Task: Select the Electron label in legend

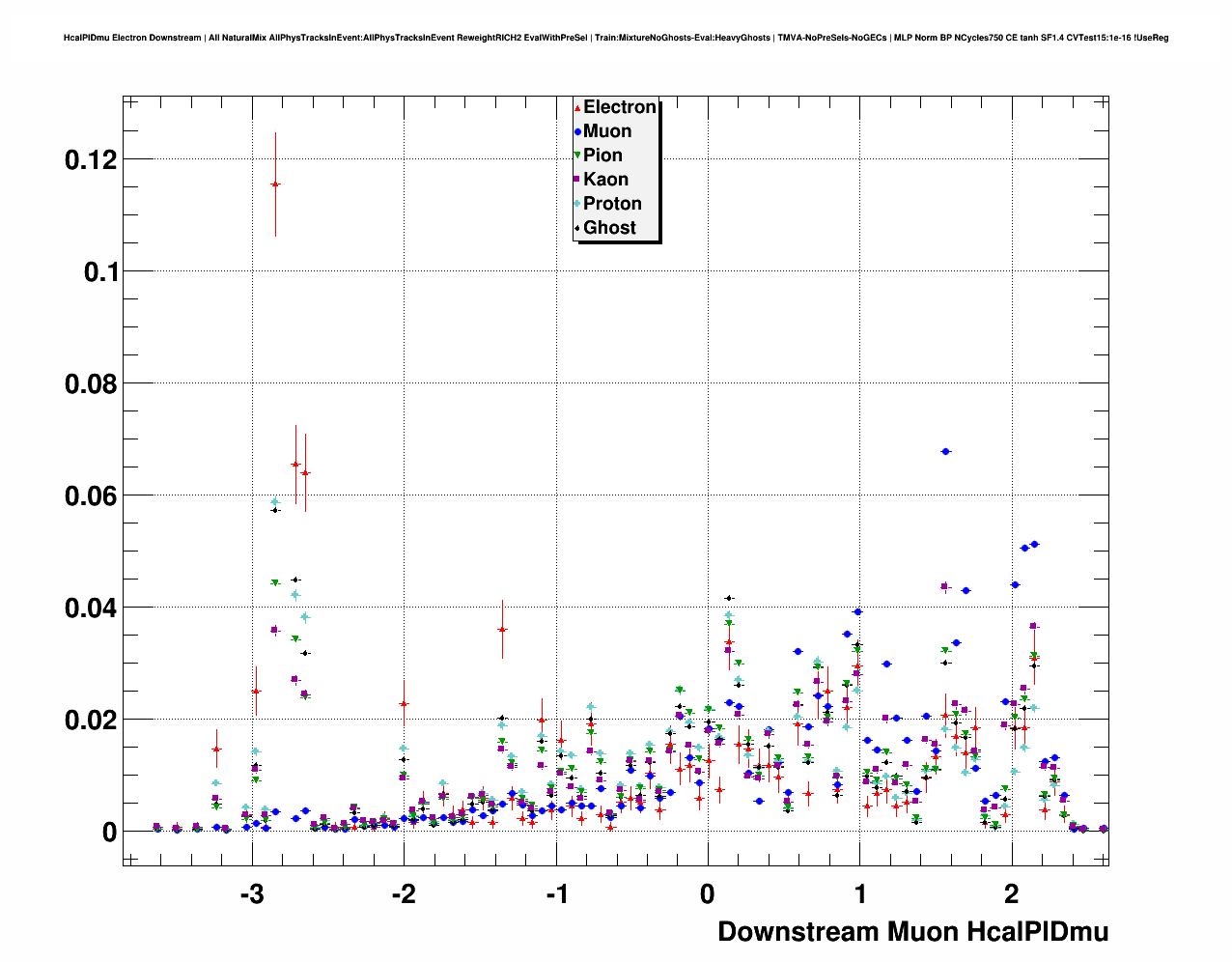Action: coord(619,107)
